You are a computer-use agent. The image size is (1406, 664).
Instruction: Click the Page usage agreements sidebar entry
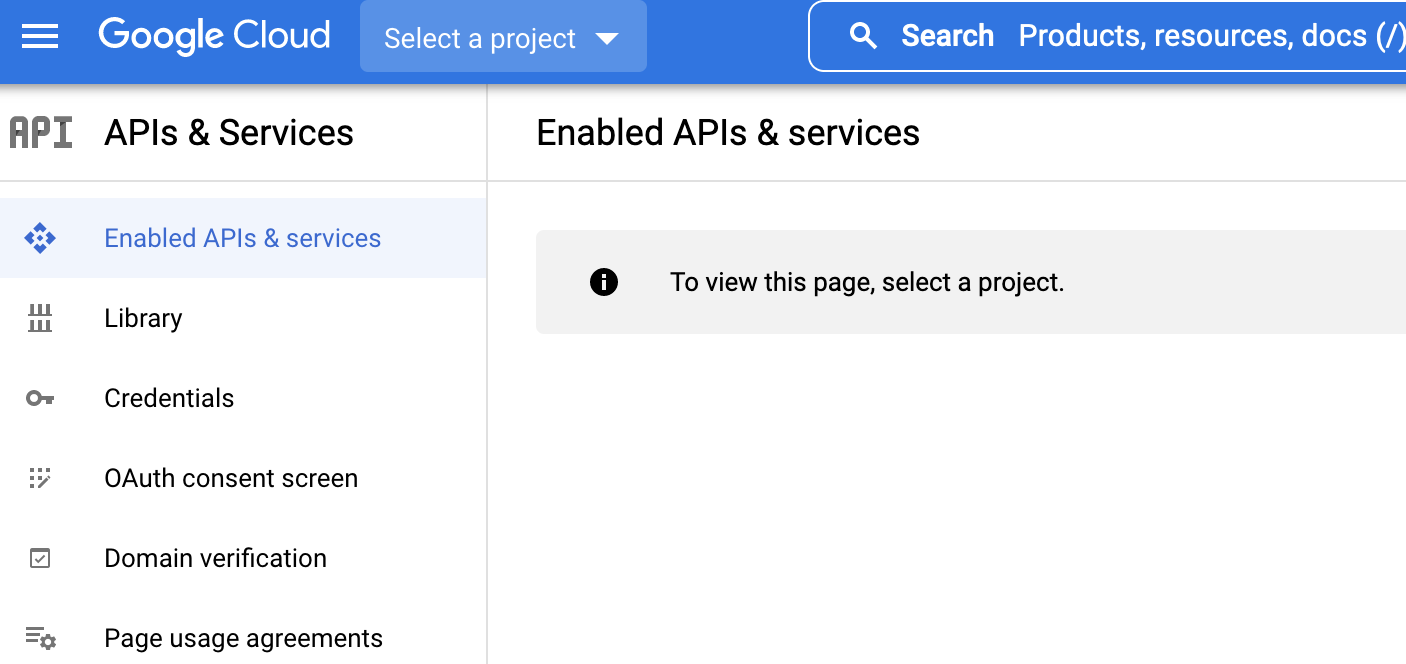[x=243, y=638]
